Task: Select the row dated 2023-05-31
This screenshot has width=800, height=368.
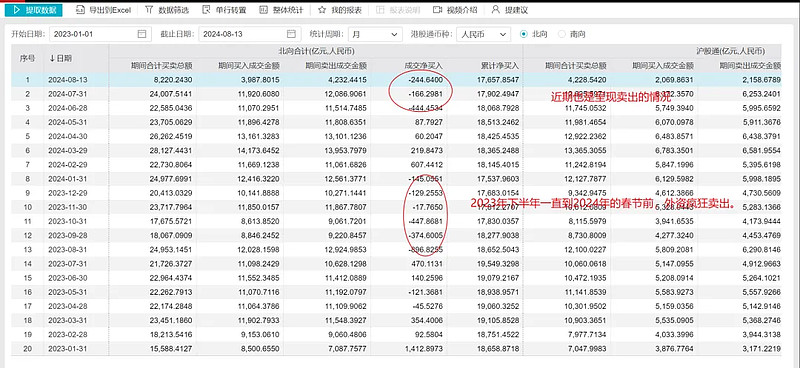Action: tap(396, 291)
